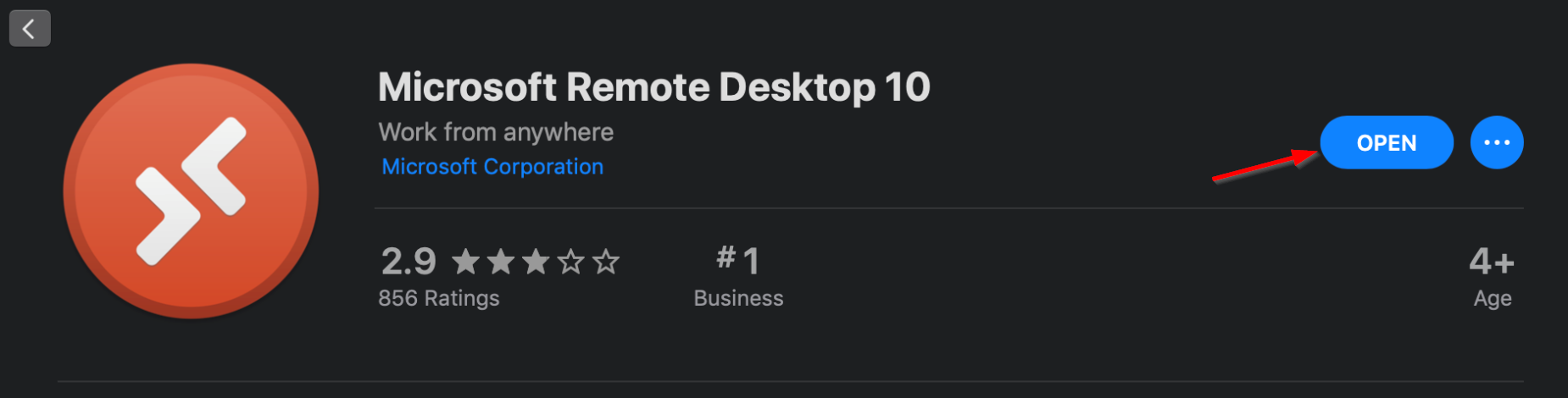Click the Microsoft Remote Desktop app icon
This screenshot has height=398, width=1568.
191,191
